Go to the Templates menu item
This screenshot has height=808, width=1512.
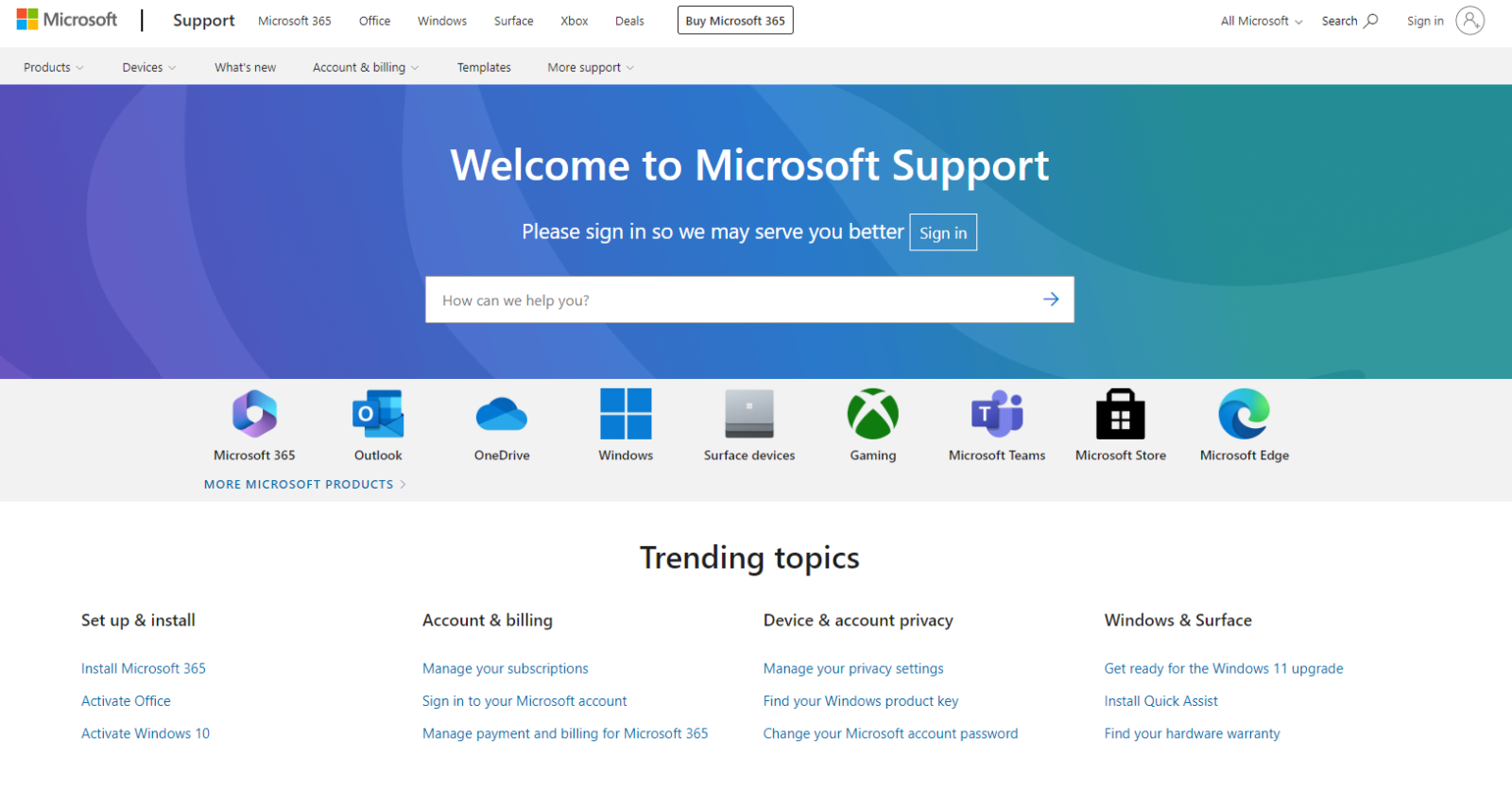pos(484,68)
